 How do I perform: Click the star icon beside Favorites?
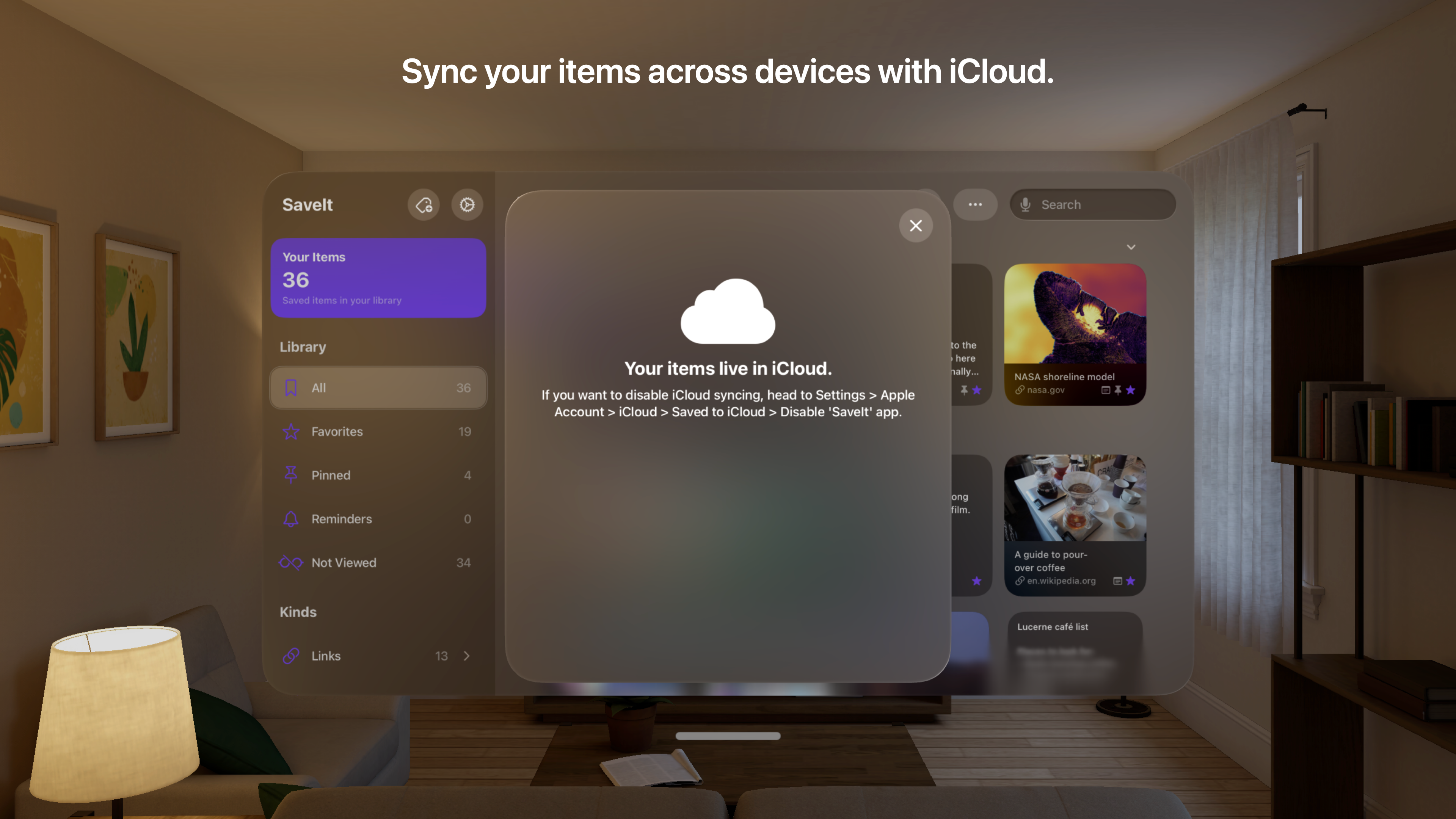[290, 431]
